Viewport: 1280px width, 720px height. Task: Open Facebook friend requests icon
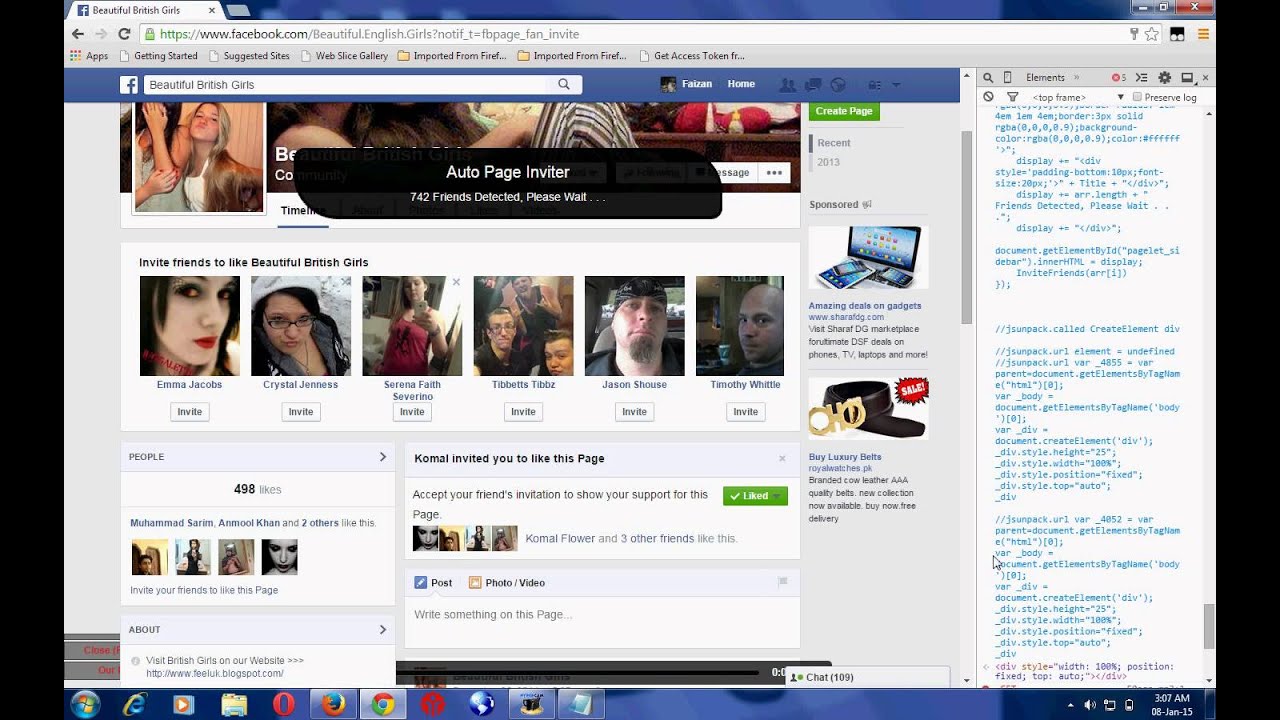point(788,85)
